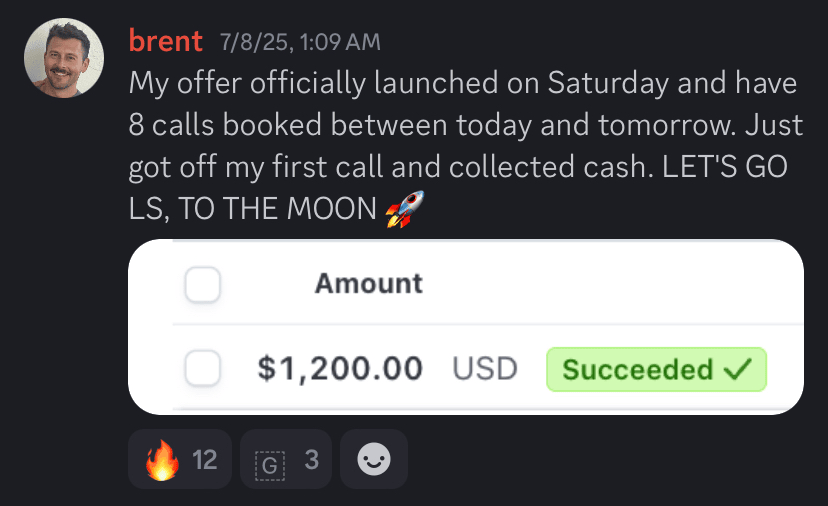Toggle the Amount header select-all checkbox
The width and height of the screenshot is (828, 506).
(x=203, y=286)
